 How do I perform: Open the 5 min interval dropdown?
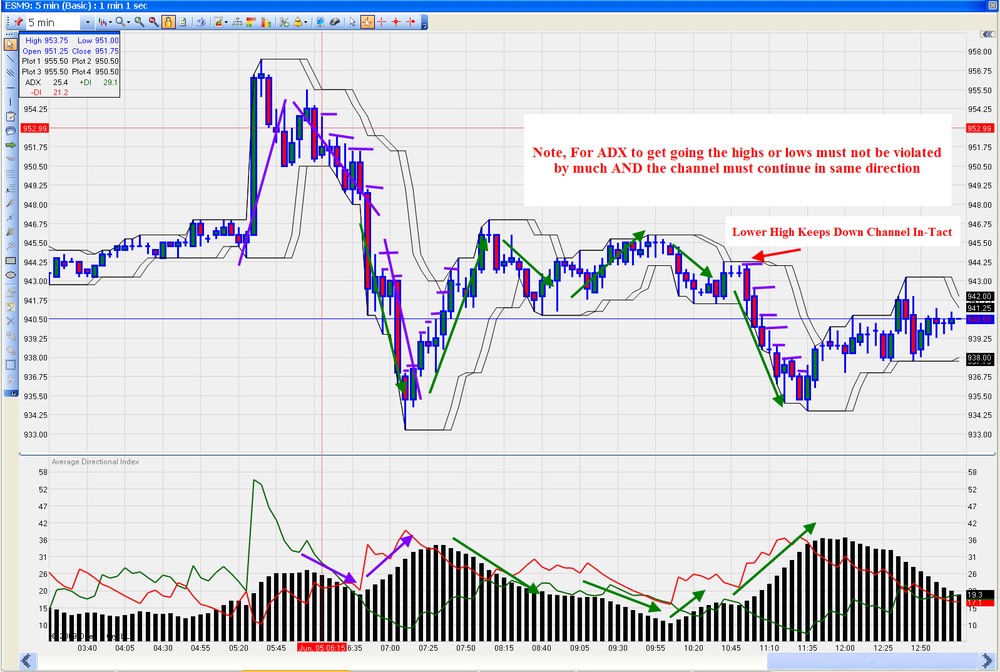87,22
